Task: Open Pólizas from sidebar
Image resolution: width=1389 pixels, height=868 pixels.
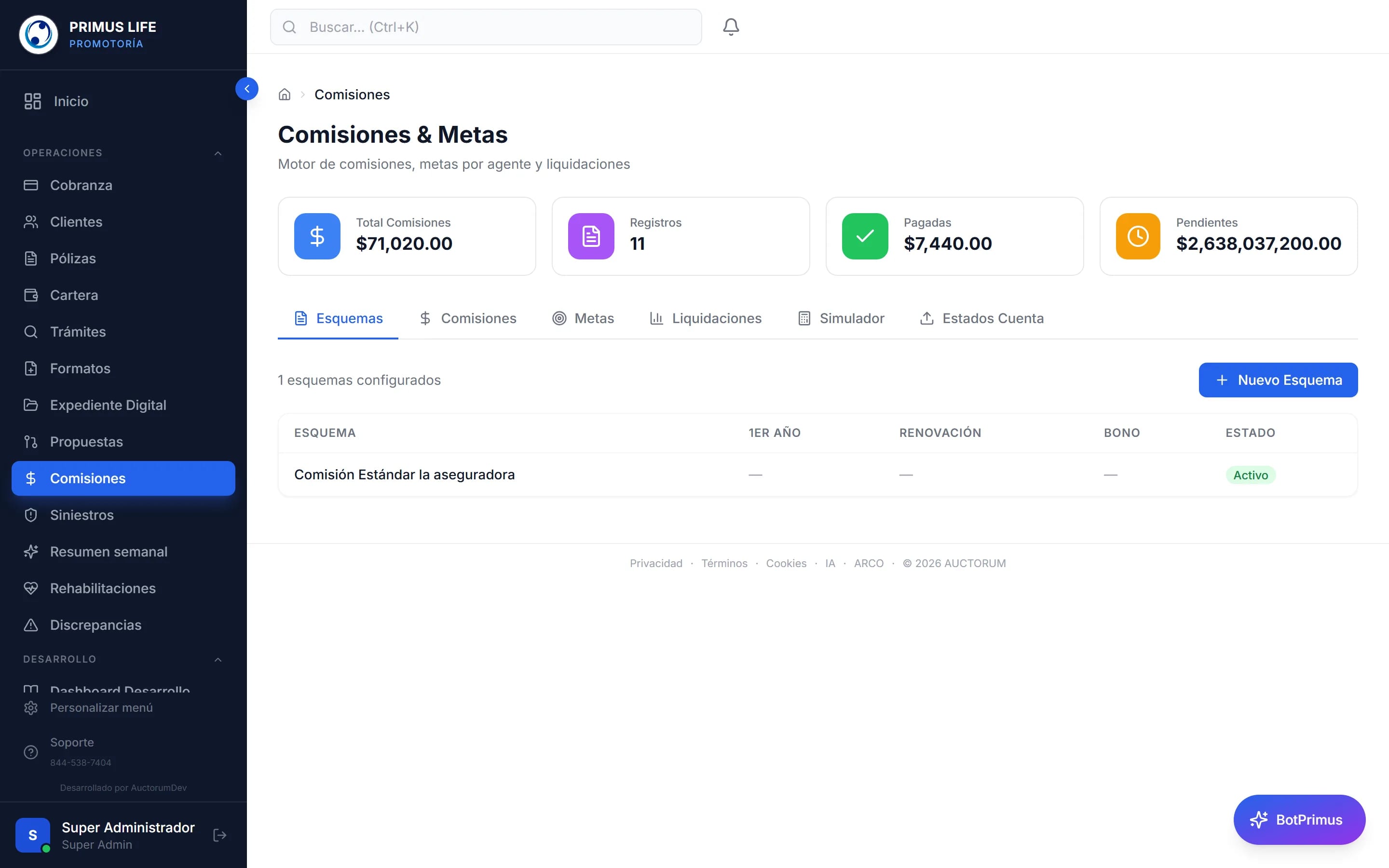Action: tap(123, 258)
